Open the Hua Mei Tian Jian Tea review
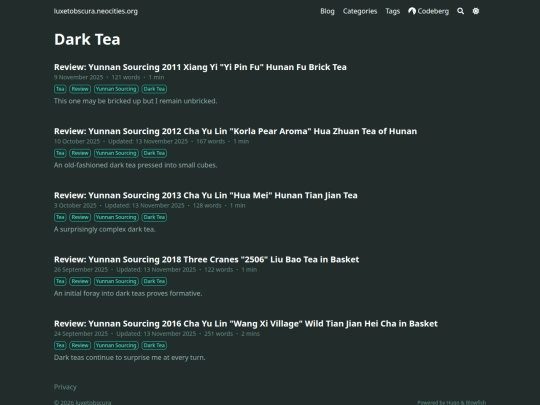 [x=206, y=195]
